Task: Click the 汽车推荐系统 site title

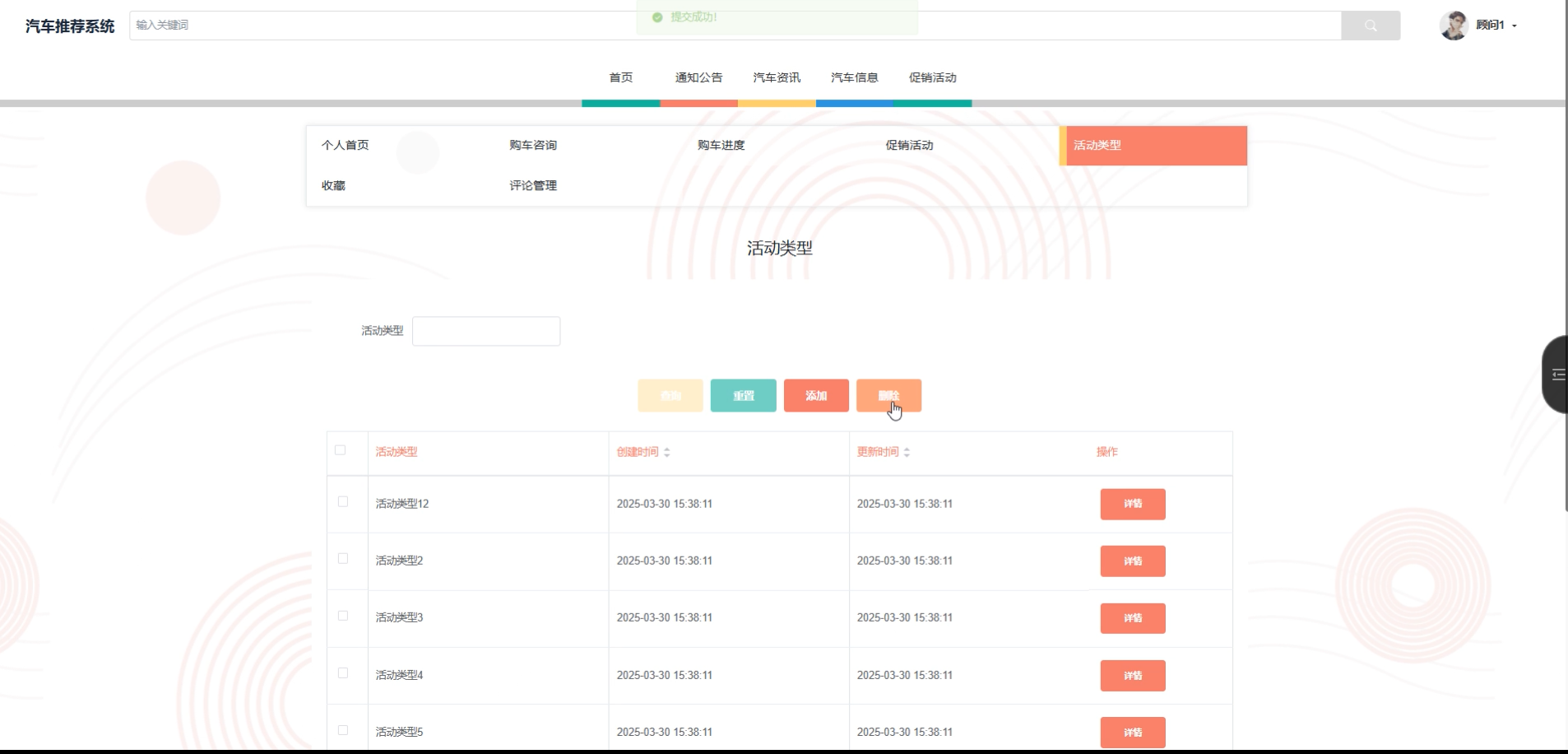Action: (x=70, y=26)
